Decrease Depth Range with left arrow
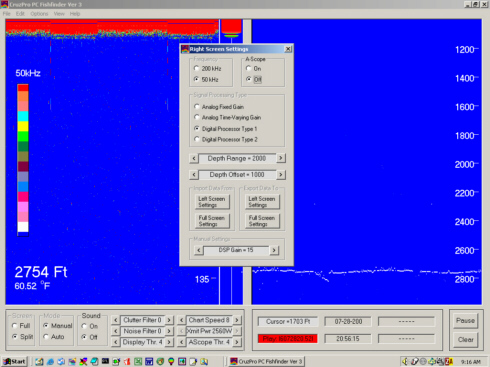This screenshot has height=367, width=490. [x=194, y=158]
